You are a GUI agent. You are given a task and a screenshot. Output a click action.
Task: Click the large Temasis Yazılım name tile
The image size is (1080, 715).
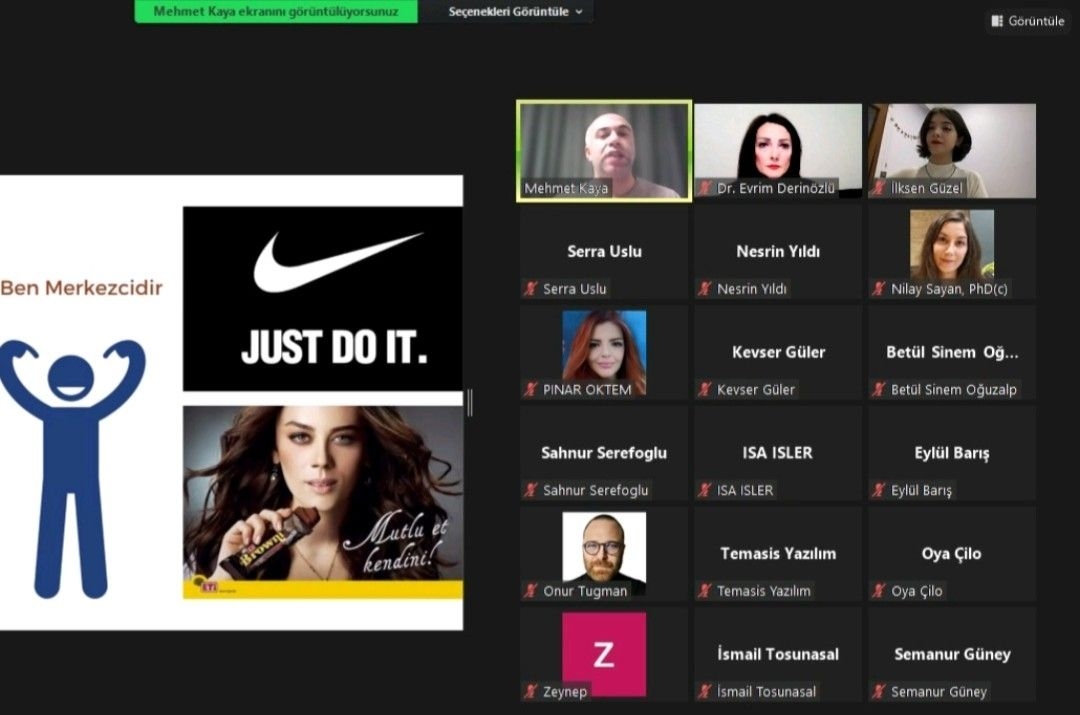click(x=778, y=553)
